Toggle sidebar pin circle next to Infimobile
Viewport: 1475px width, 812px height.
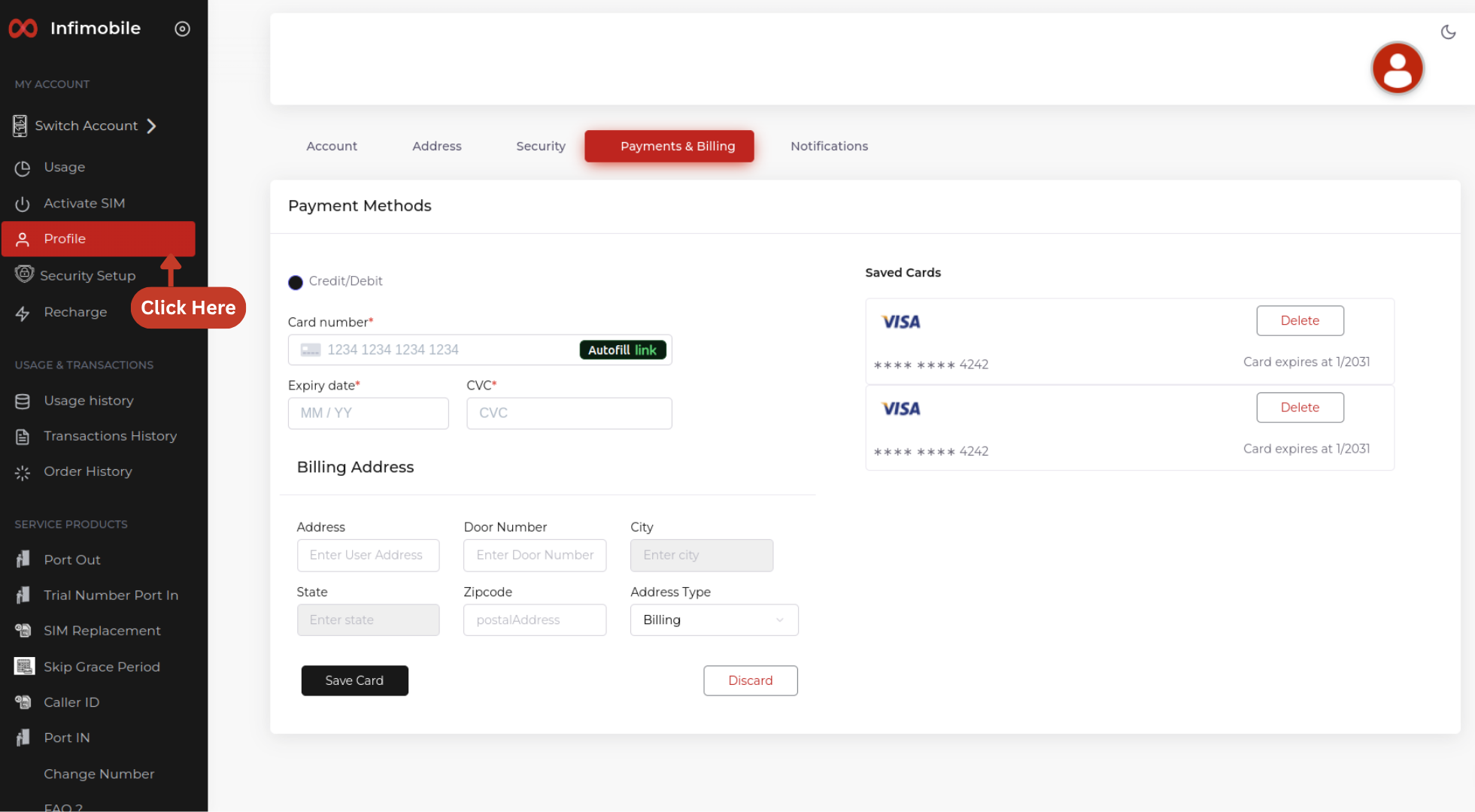182,29
